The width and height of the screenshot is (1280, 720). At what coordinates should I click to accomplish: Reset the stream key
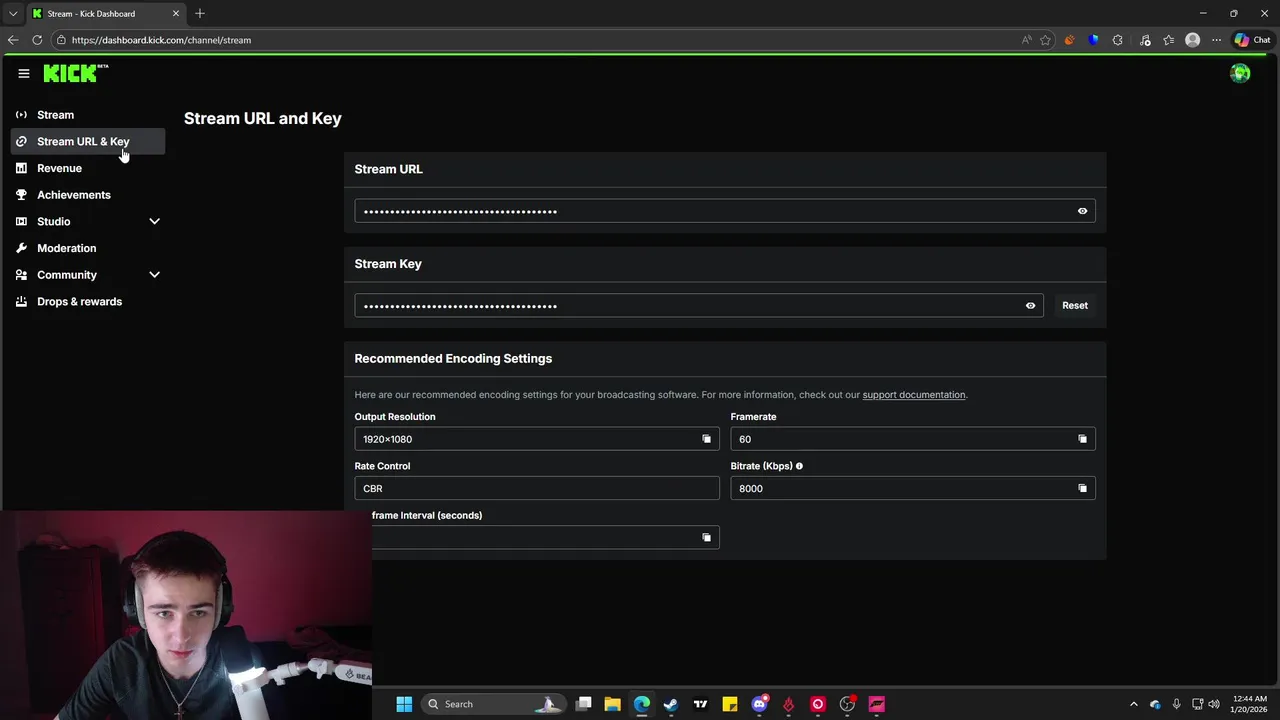click(1075, 306)
